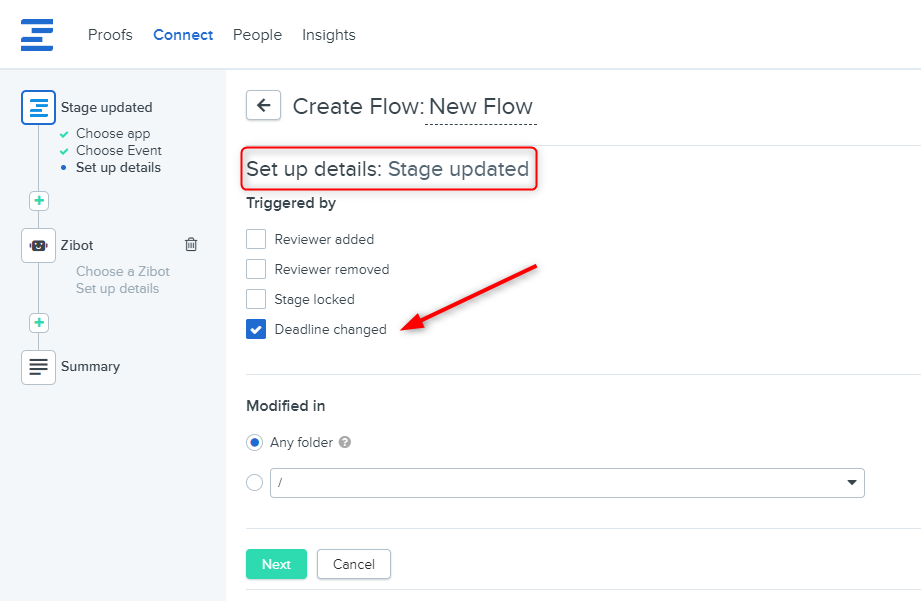Add step using plus above Summary
Viewport: 921px width, 601px height.
click(39, 323)
